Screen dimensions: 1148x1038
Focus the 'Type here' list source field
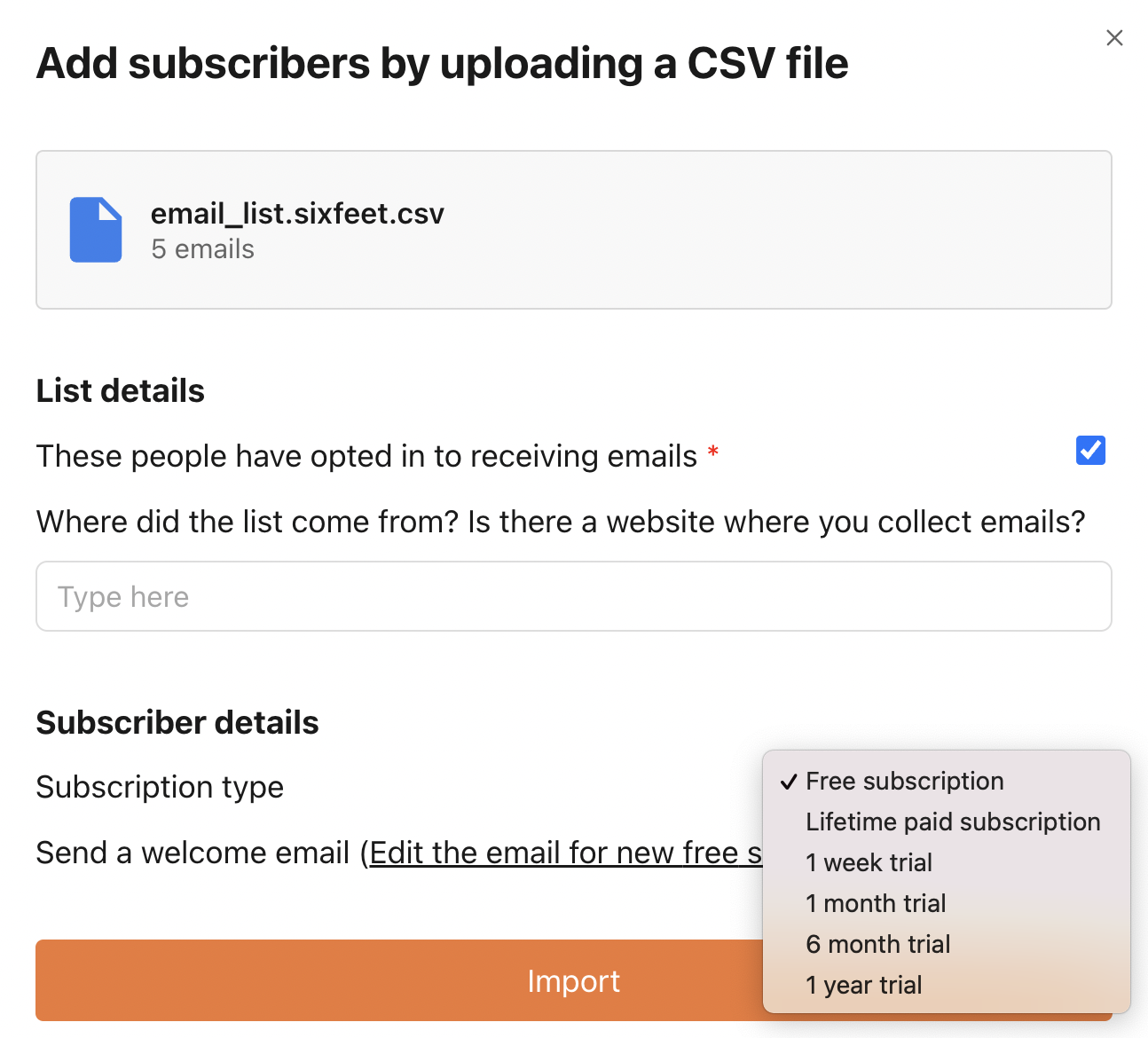coord(574,596)
